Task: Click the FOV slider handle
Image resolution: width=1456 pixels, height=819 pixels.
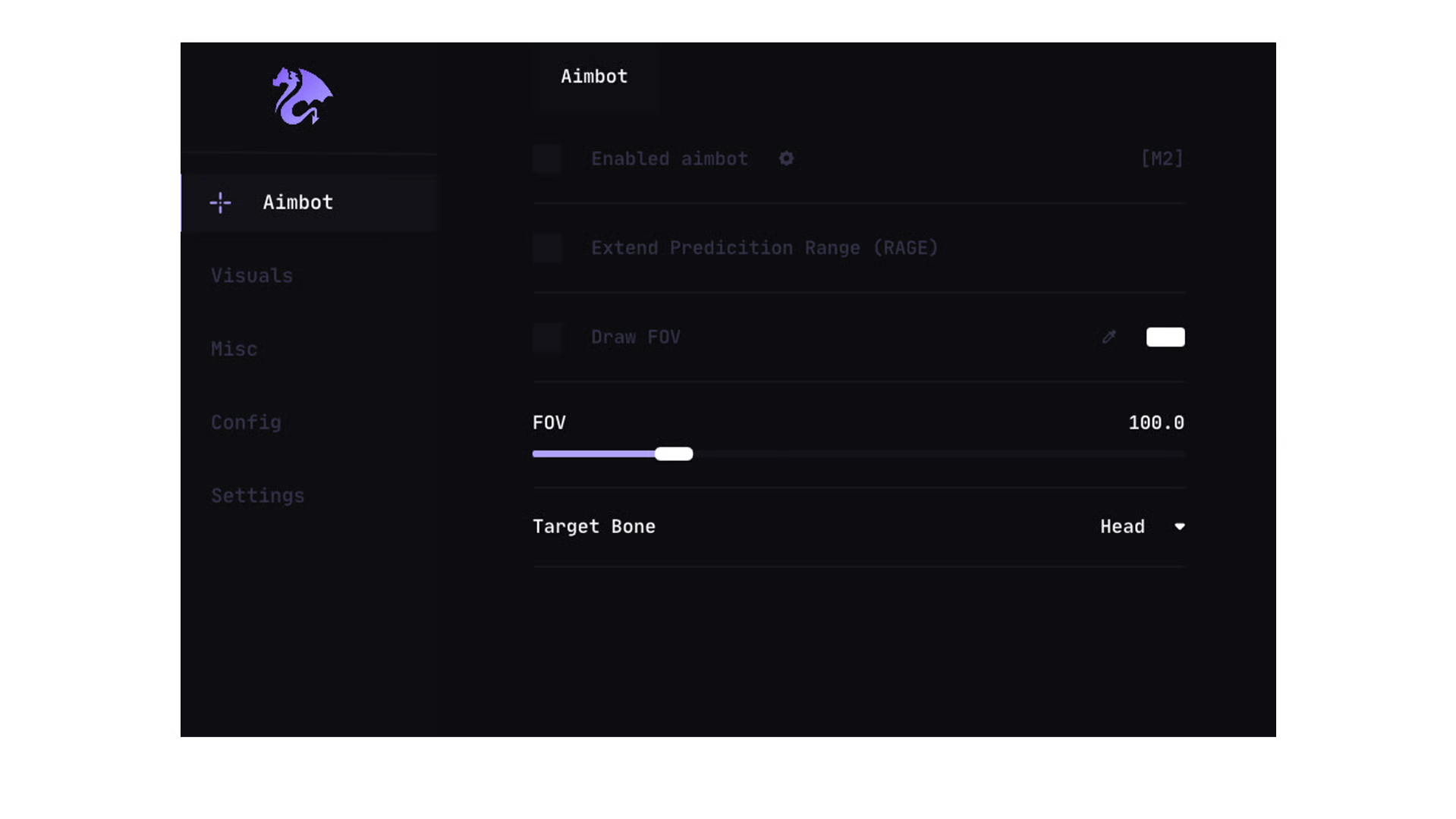Action: 674,453
